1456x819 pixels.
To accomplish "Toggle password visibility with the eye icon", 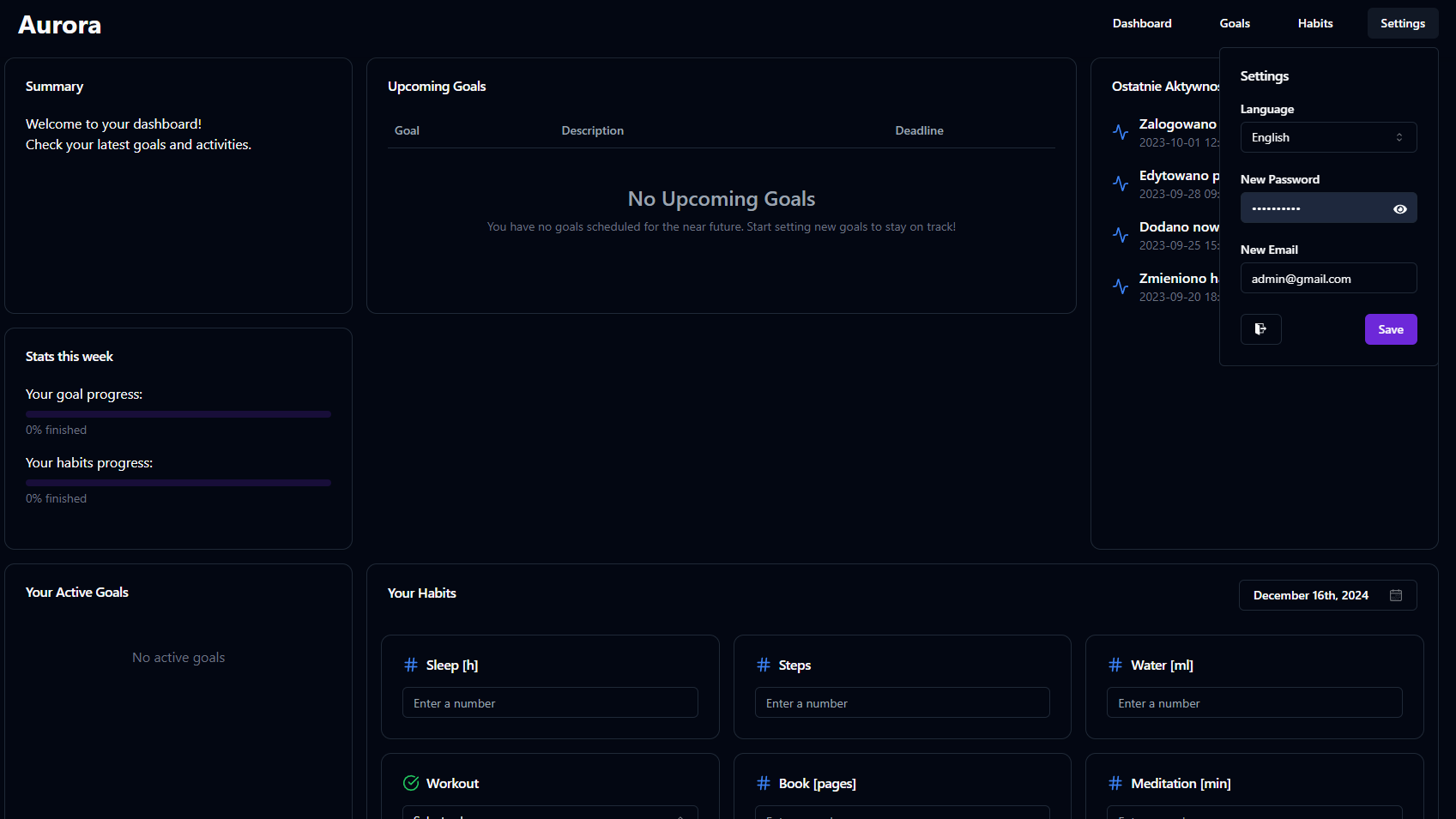I will [x=1400, y=208].
